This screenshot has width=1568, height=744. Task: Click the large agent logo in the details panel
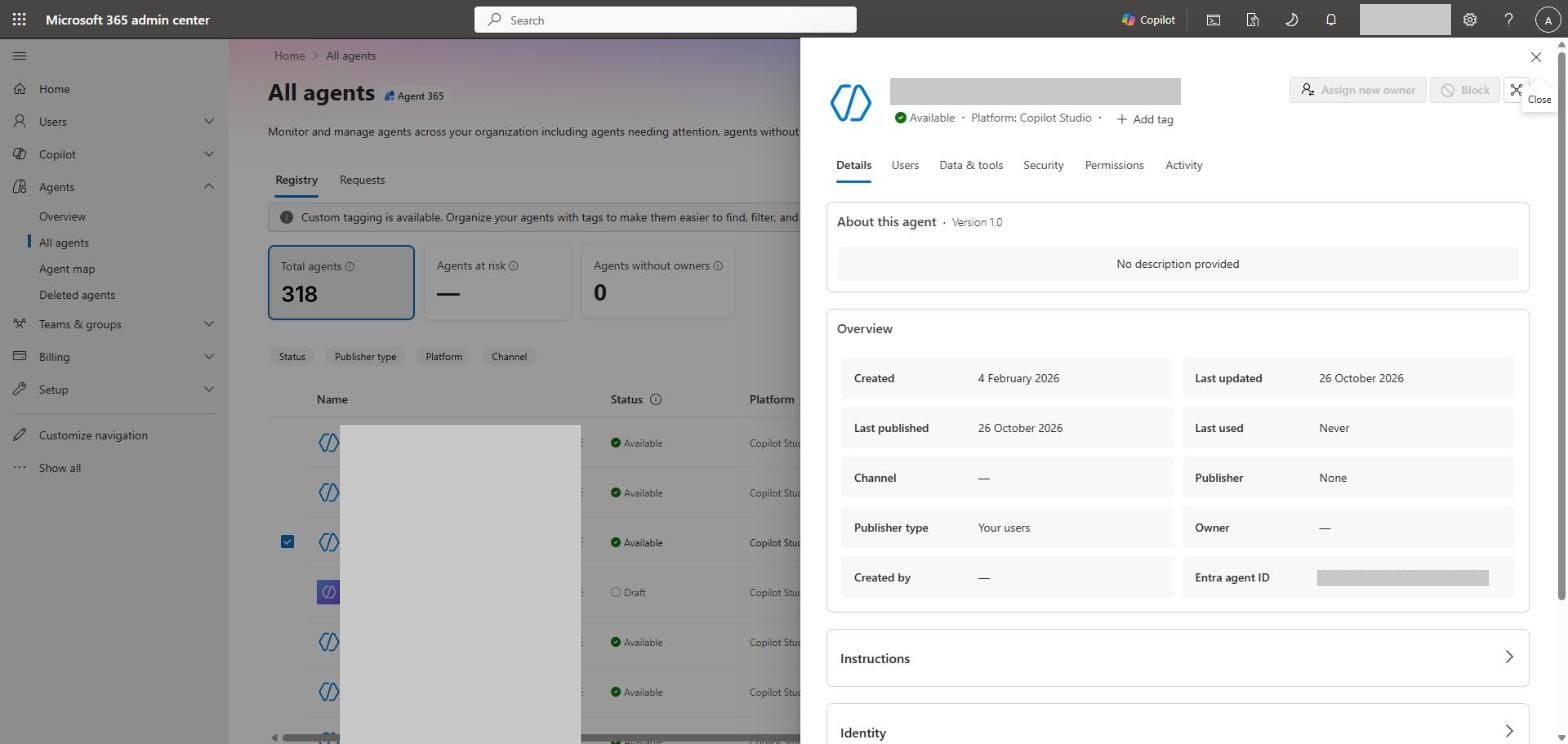(x=851, y=102)
